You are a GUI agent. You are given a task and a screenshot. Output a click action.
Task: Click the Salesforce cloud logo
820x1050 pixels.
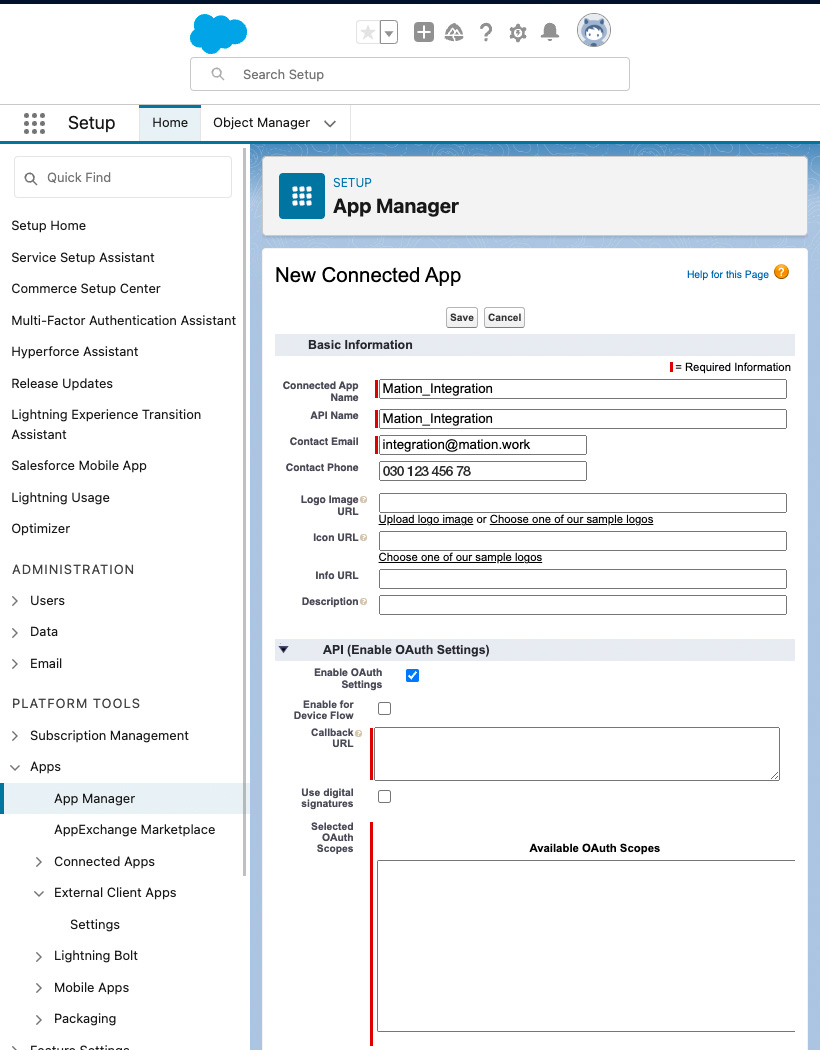tap(218, 34)
